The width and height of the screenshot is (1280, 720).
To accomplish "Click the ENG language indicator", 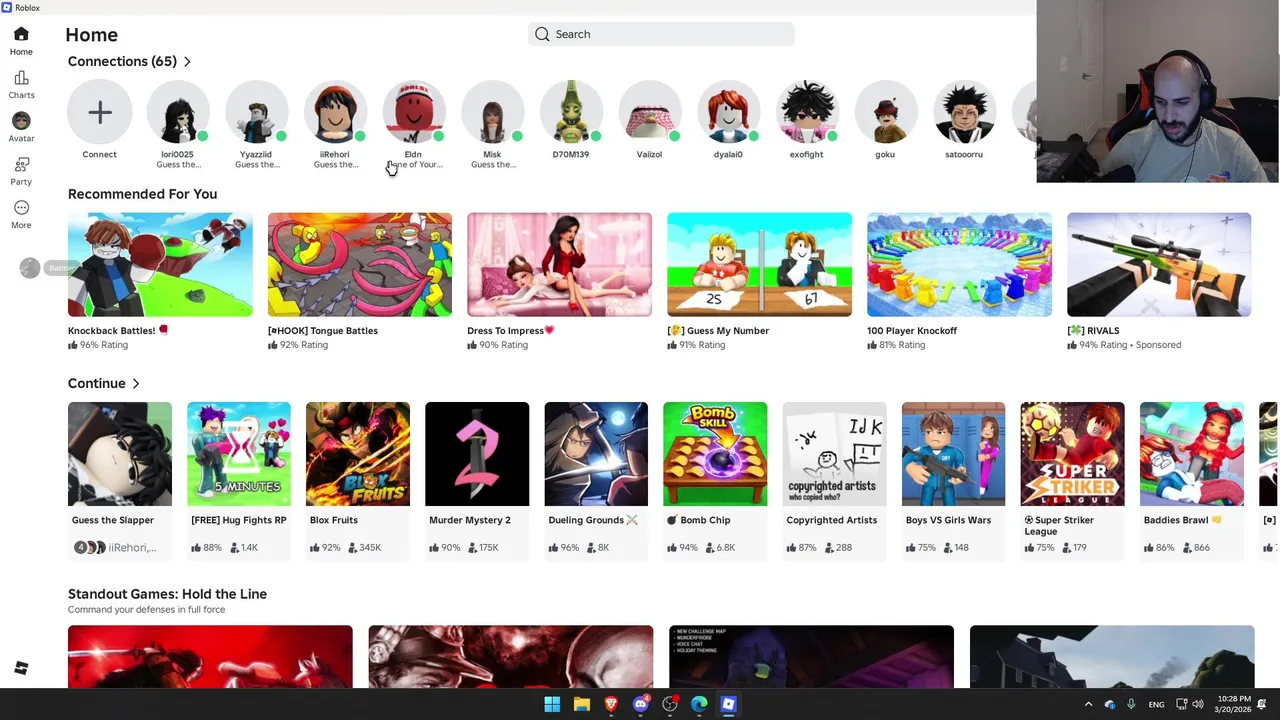I will pyautogui.click(x=1156, y=705).
